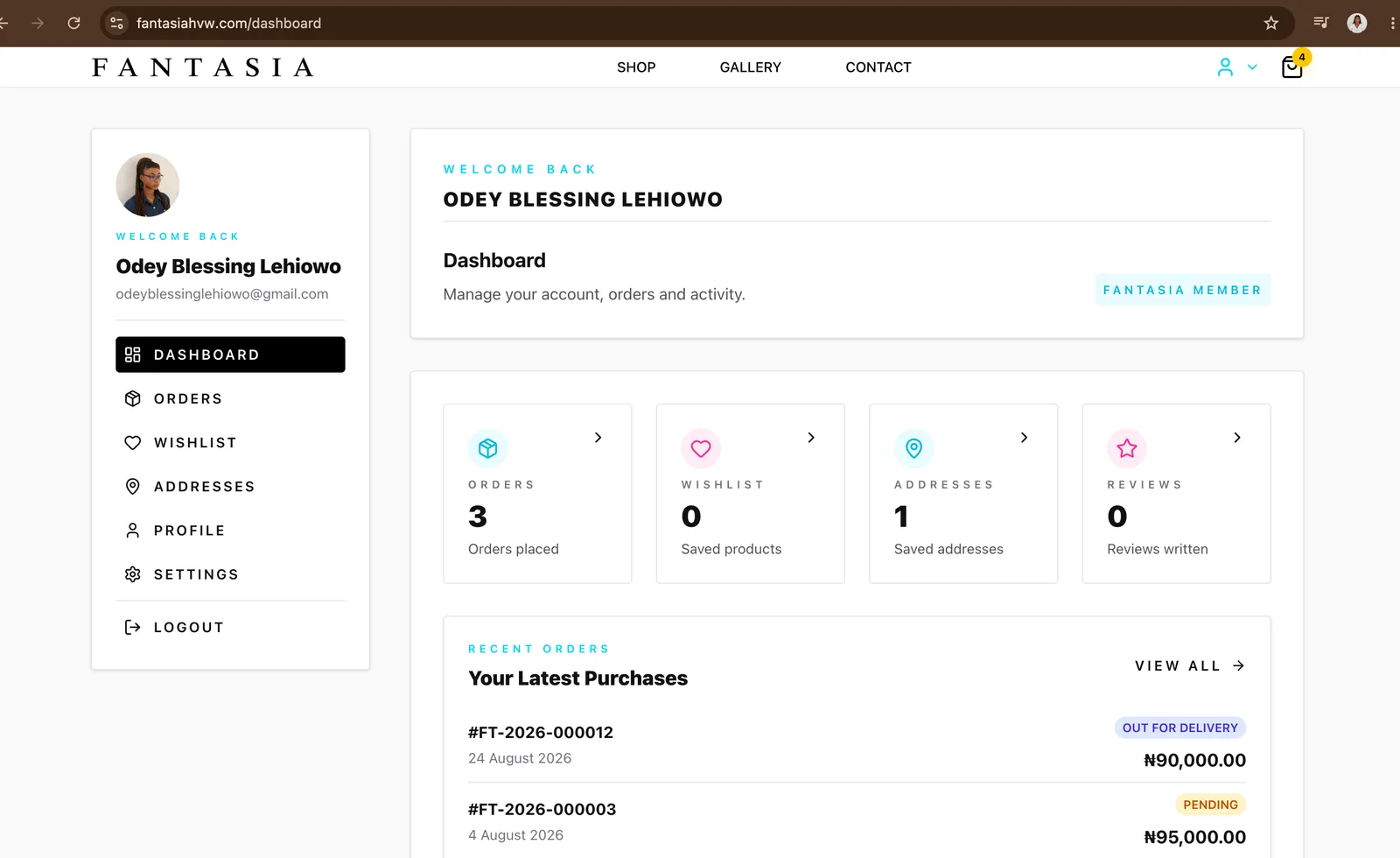
Task: Click View All recent orders
Action: [x=1190, y=666]
